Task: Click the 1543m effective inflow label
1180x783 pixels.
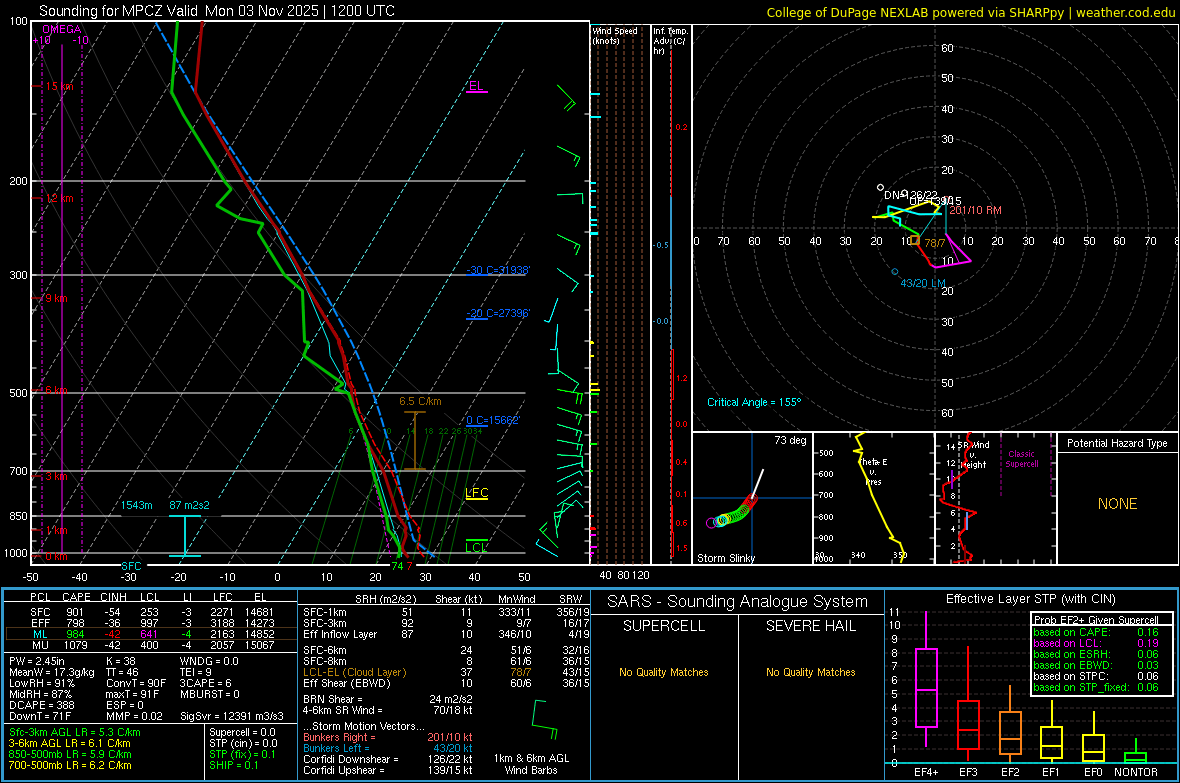Action: pyautogui.click(x=137, y=505)
